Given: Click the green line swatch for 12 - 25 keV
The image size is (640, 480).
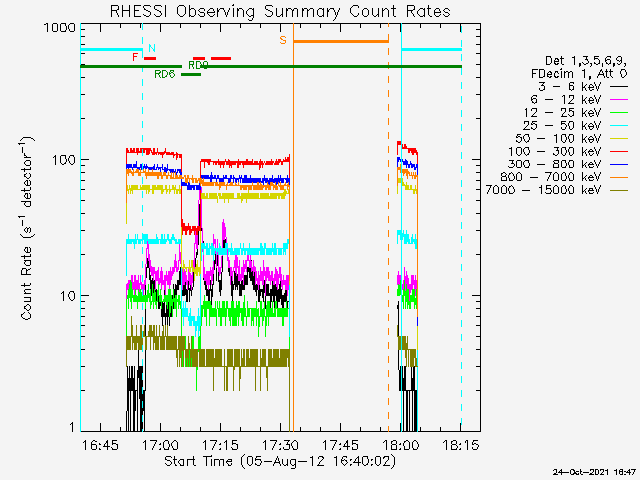Looking at the screenshot, I should point(619,112).
